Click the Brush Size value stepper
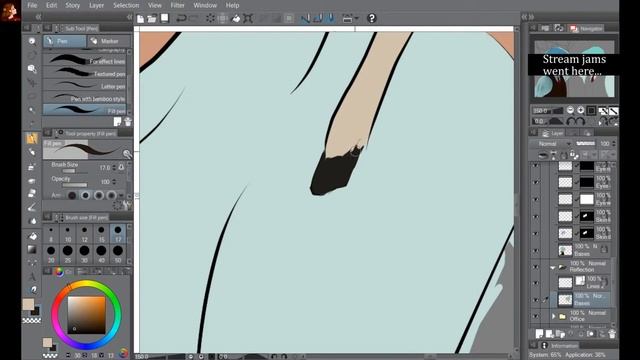Screen dimensions: 640x360 click(114, 168)
